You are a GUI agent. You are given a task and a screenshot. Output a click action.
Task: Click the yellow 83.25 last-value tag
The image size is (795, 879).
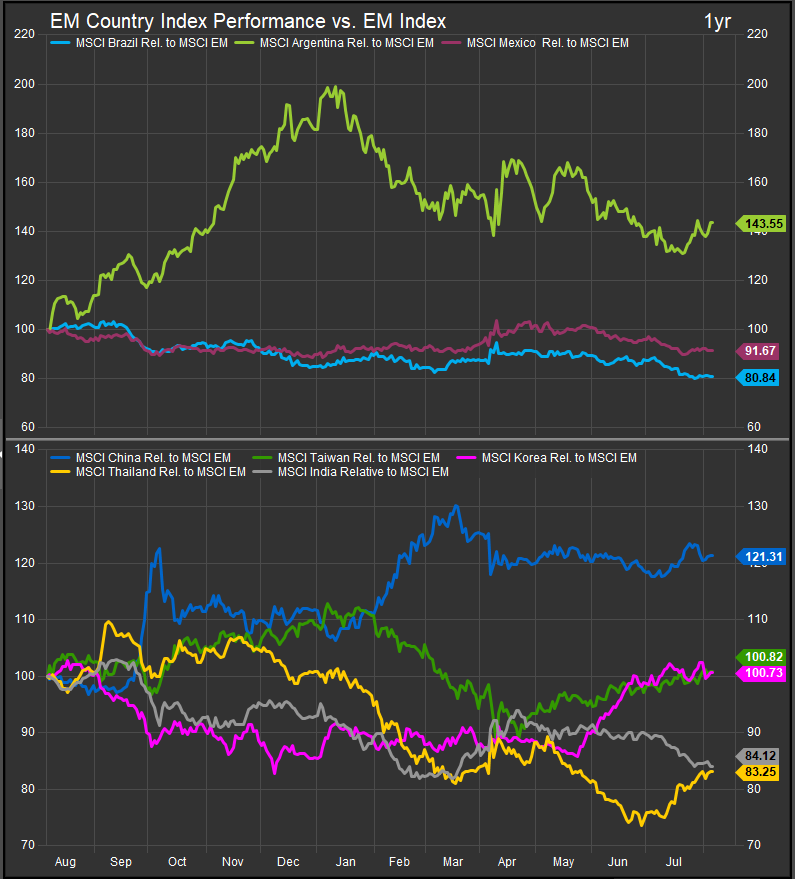[757, 772]
